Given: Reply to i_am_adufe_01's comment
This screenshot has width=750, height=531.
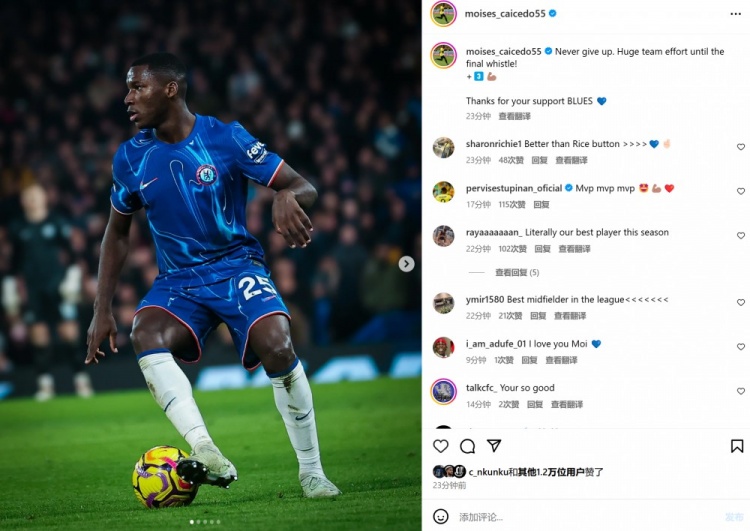Looking at the screenshot, I should click(529, 360).
